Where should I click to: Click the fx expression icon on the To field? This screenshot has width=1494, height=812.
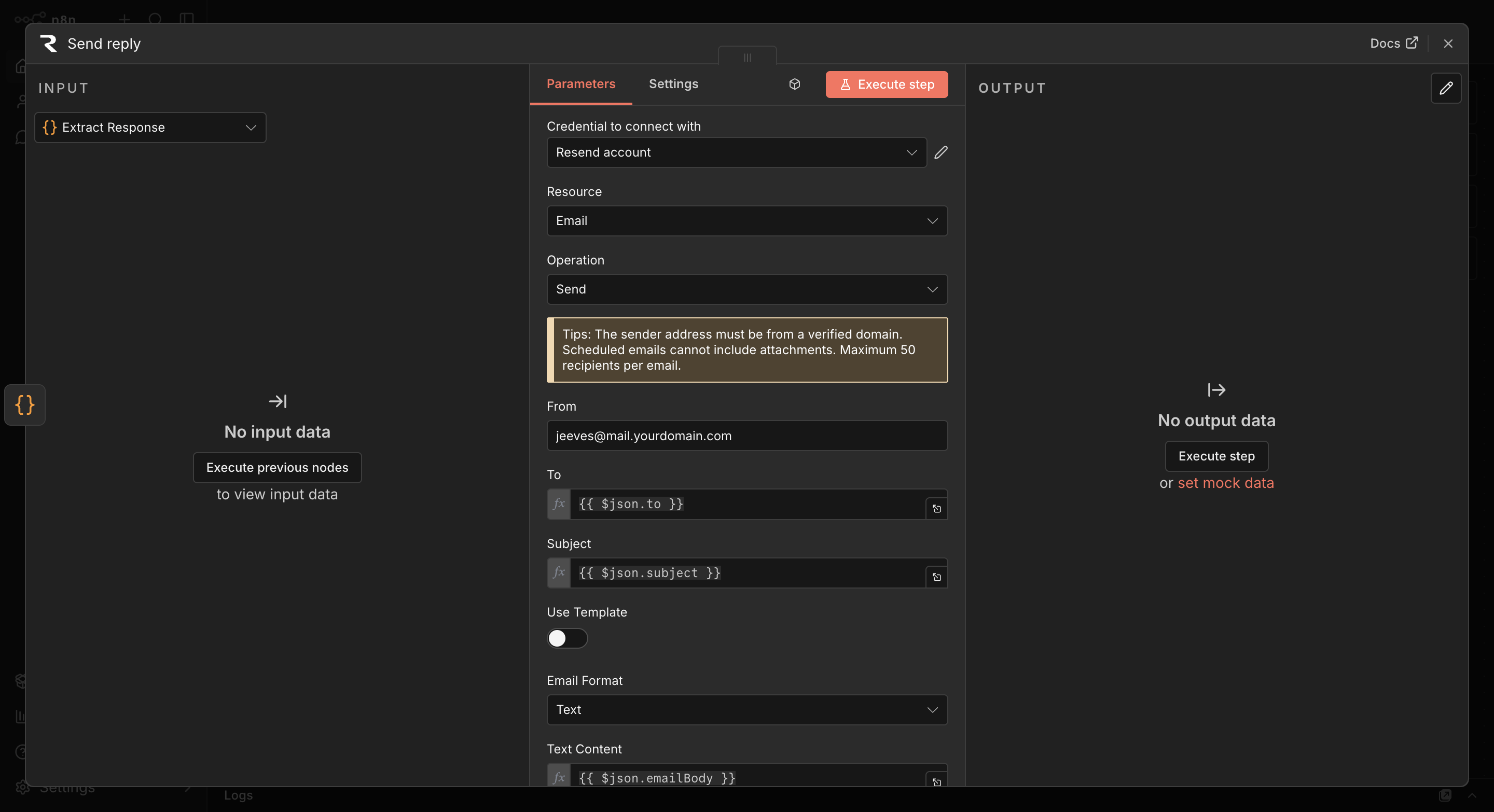[x=559, y=504]
